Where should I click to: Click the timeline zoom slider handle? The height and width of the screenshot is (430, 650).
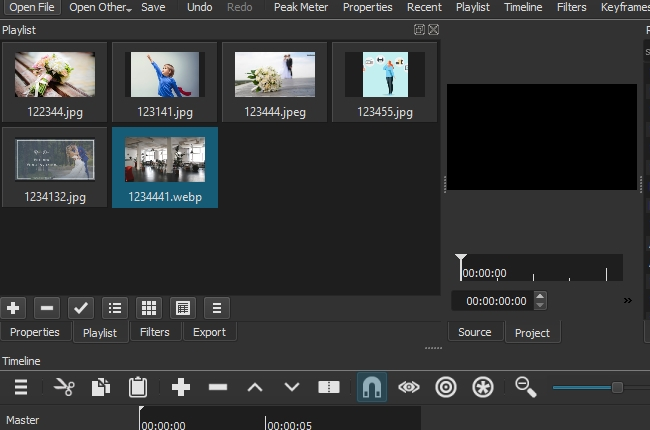pyautogui.click(x=617, y=387)
